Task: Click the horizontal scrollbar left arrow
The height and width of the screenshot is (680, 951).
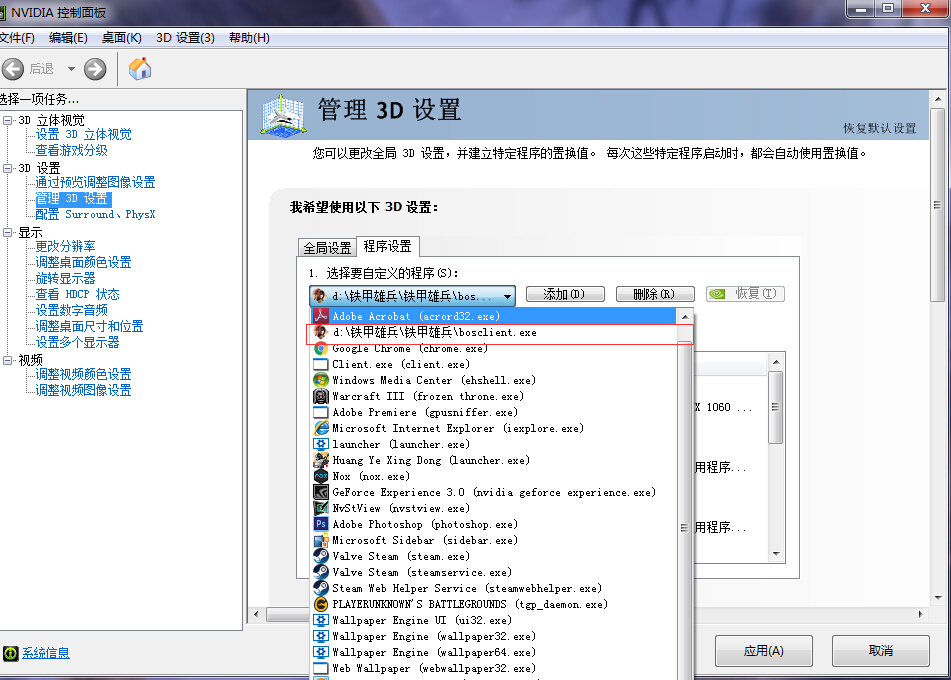Action: [x=257, y=614]
